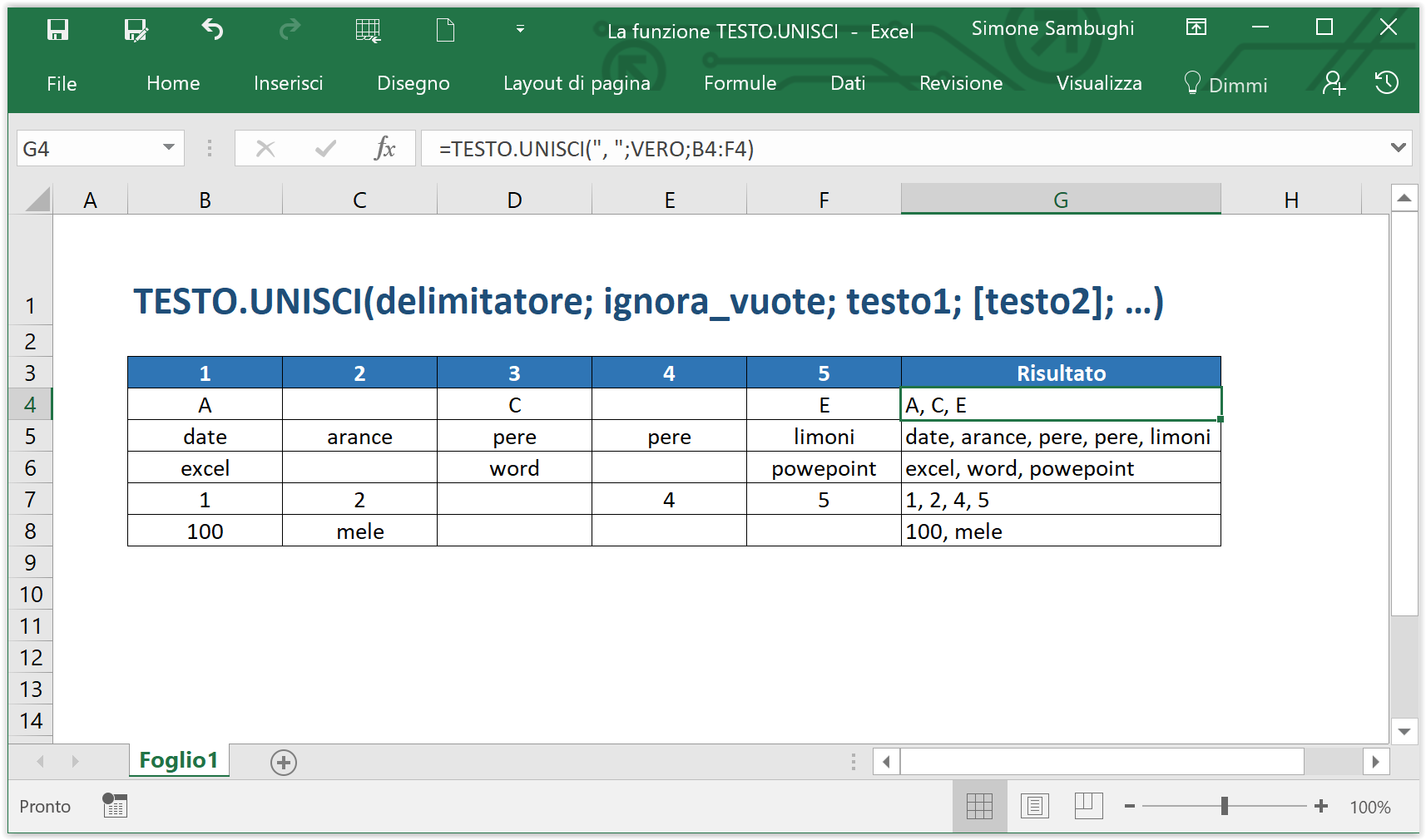This screenshot has height=840, width=1426.
Task: Open the Insert Function fx dialog
Action: [384, 149]
